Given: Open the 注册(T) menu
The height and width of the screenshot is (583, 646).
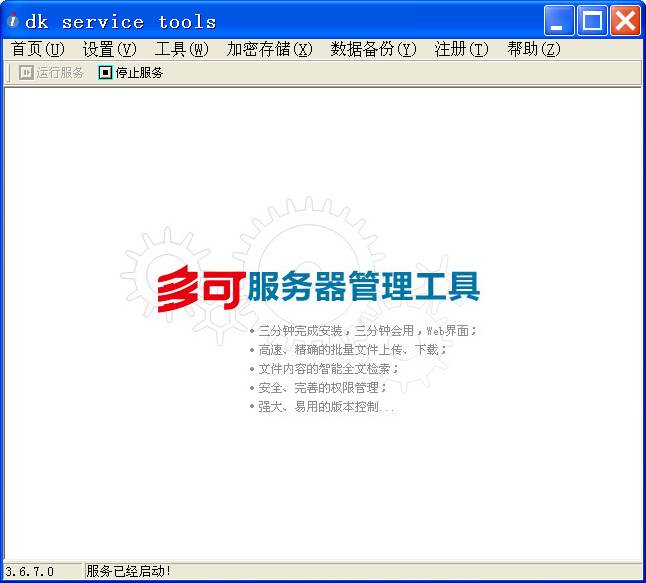Looking at the screenshot, I should [x=462, y=49].
